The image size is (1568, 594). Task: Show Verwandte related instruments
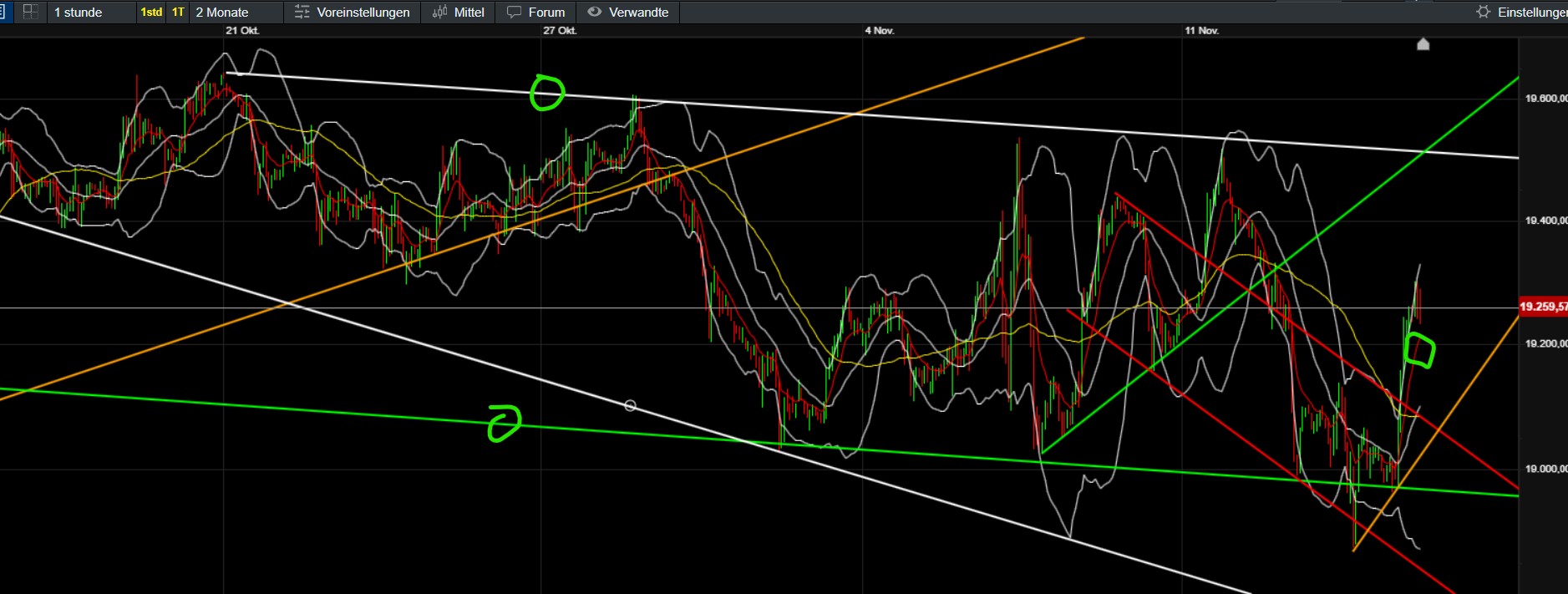click(x=627, y=12)
